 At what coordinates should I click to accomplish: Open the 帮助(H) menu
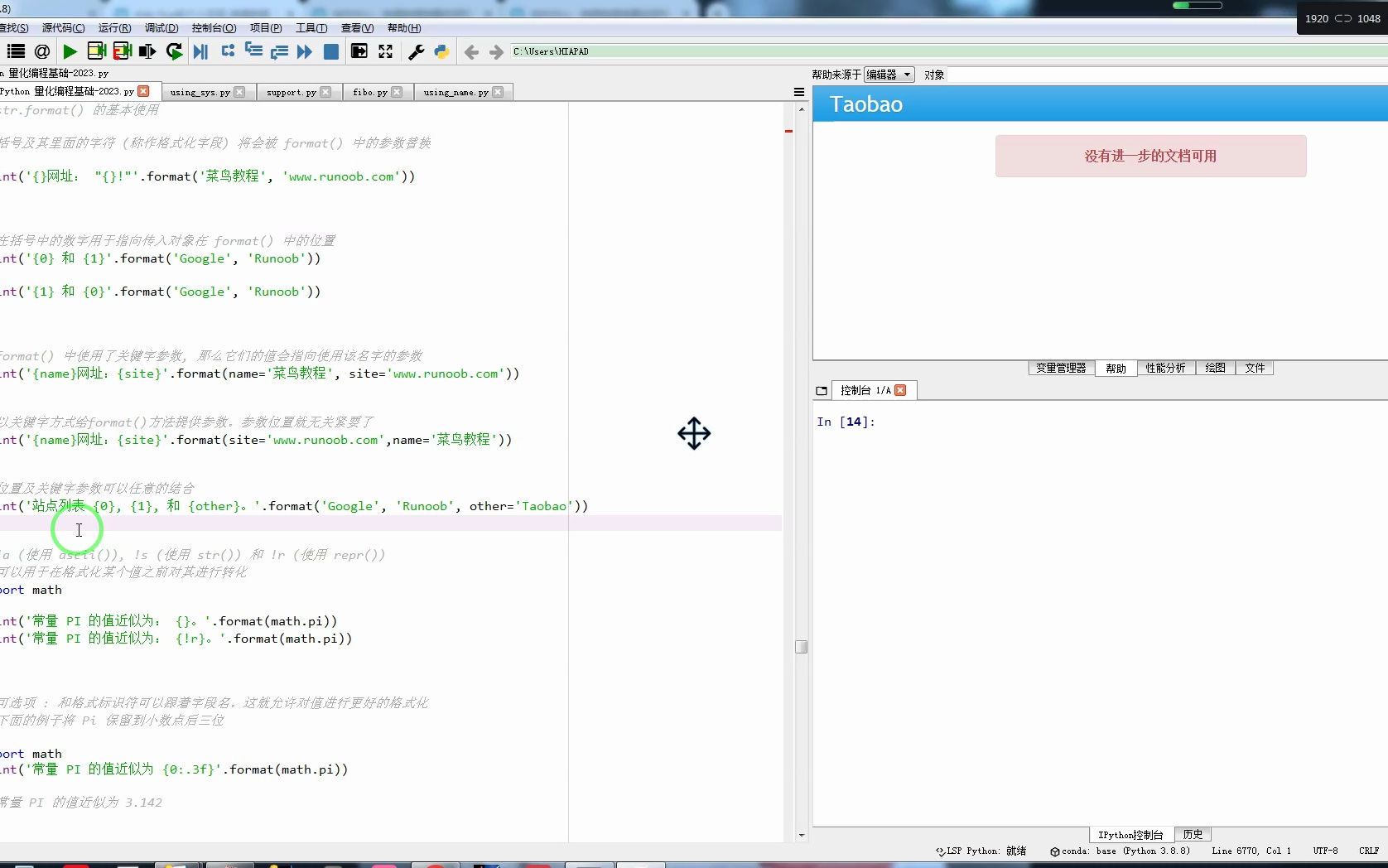404,27
